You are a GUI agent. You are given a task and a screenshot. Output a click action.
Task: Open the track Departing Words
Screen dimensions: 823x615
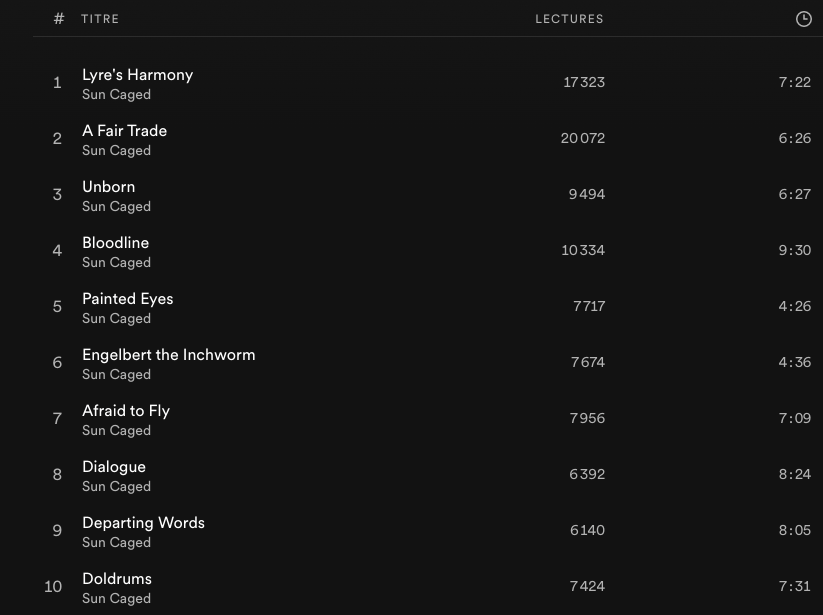click(143, 523)
